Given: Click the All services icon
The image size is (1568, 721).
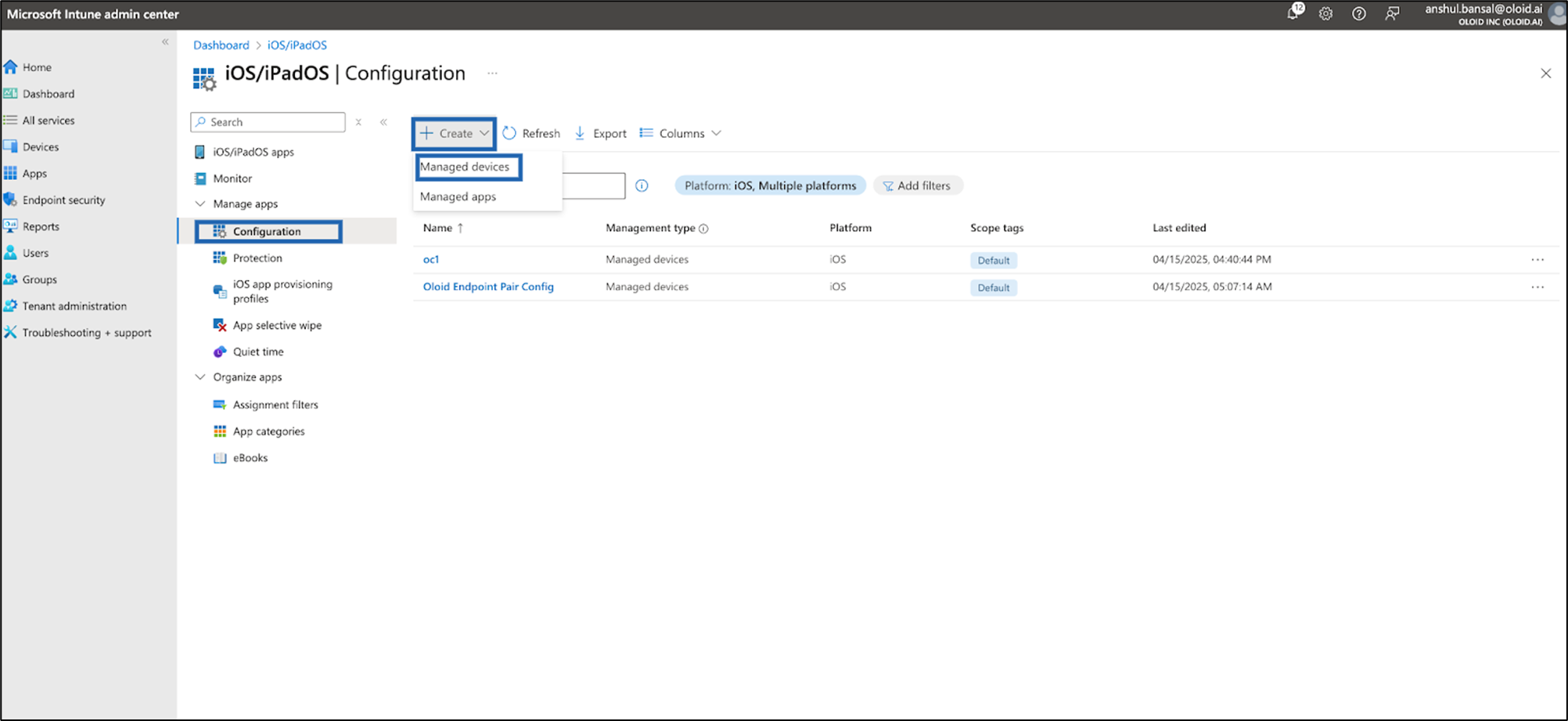Looking at the screenshot, I should coord(10,120).
